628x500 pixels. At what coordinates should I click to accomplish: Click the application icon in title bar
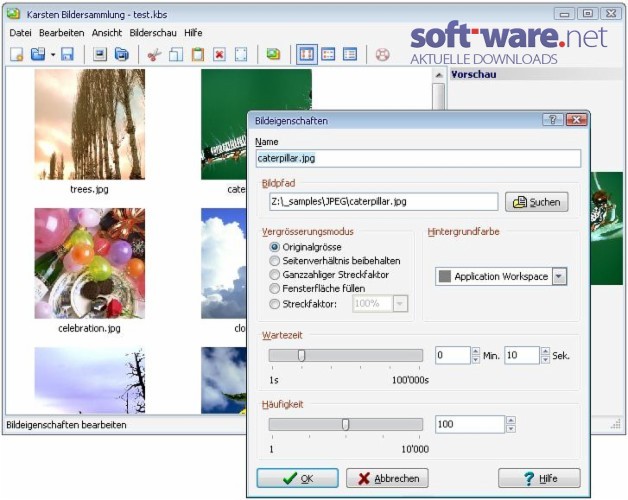(13, 14)
